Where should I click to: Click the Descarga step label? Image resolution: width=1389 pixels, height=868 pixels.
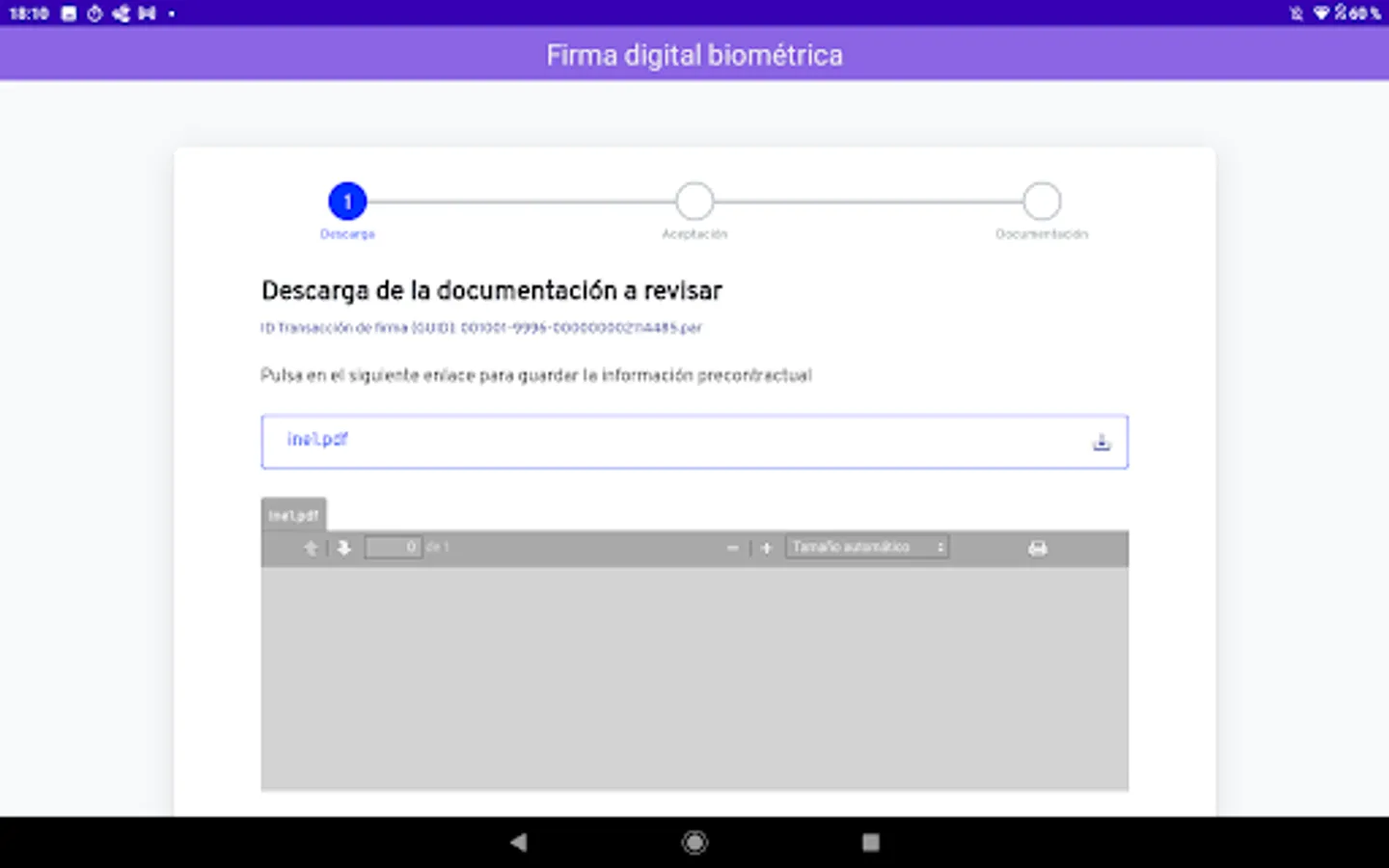pyautogui.click(x=347, y=234)
